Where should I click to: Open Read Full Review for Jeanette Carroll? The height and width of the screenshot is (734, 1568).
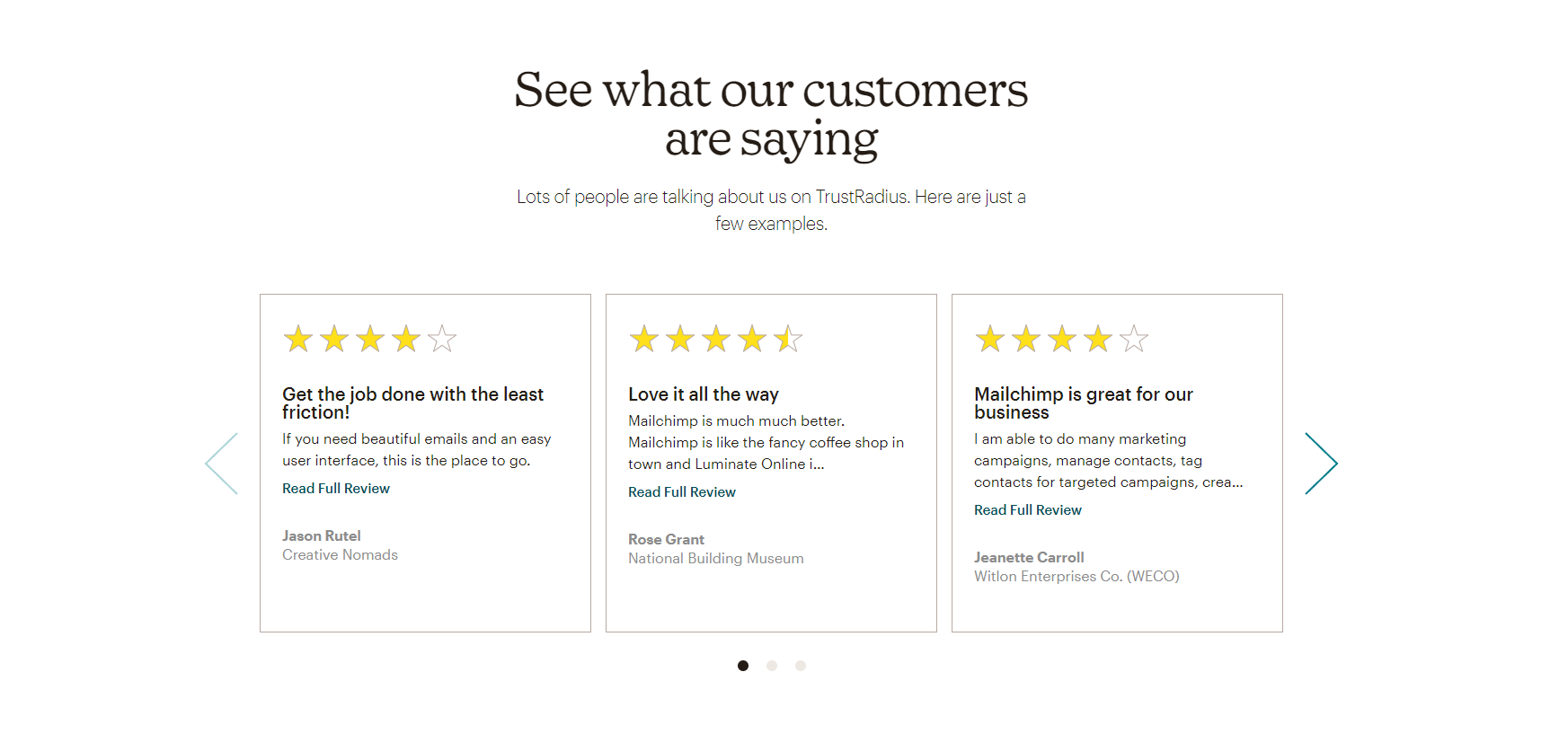tap(1028, 510)
